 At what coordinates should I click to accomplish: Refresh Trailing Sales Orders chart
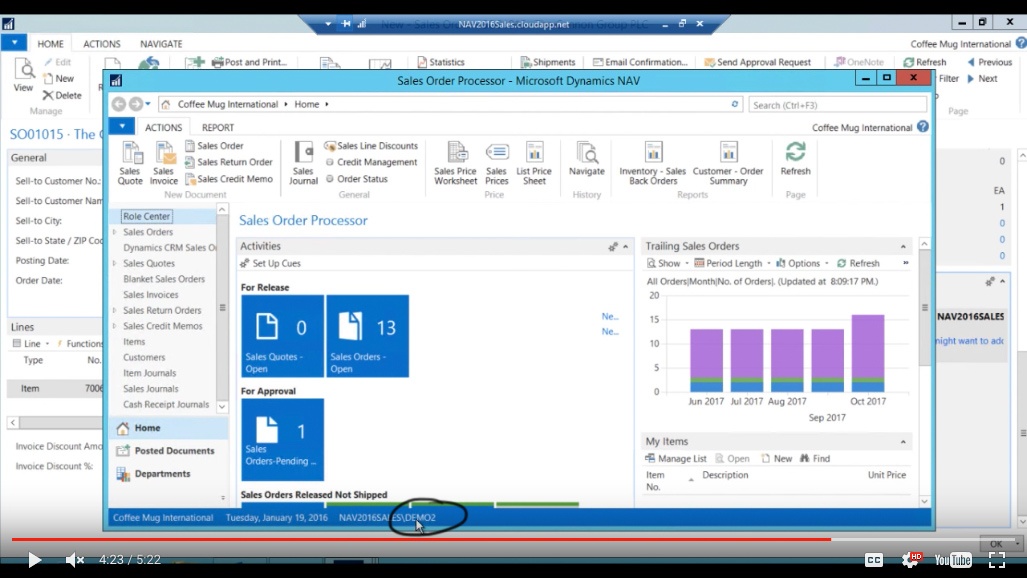tap(858, 263)
